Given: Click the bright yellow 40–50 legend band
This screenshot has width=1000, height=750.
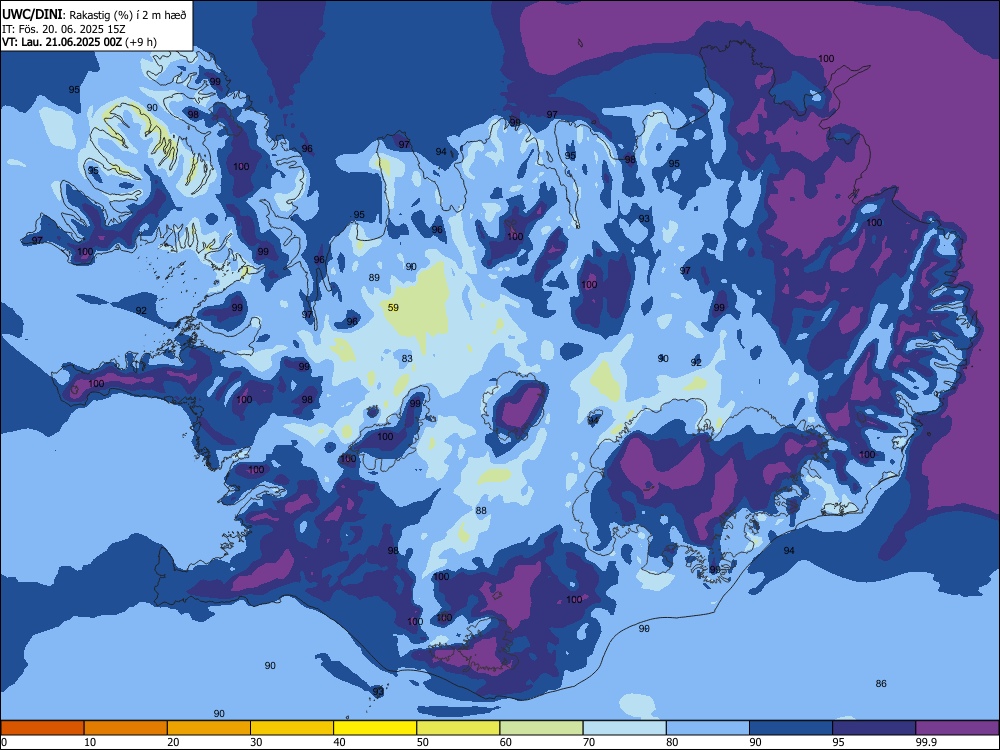Looking at the screenshot, I should pyautogui.click(x=375, y=728).
